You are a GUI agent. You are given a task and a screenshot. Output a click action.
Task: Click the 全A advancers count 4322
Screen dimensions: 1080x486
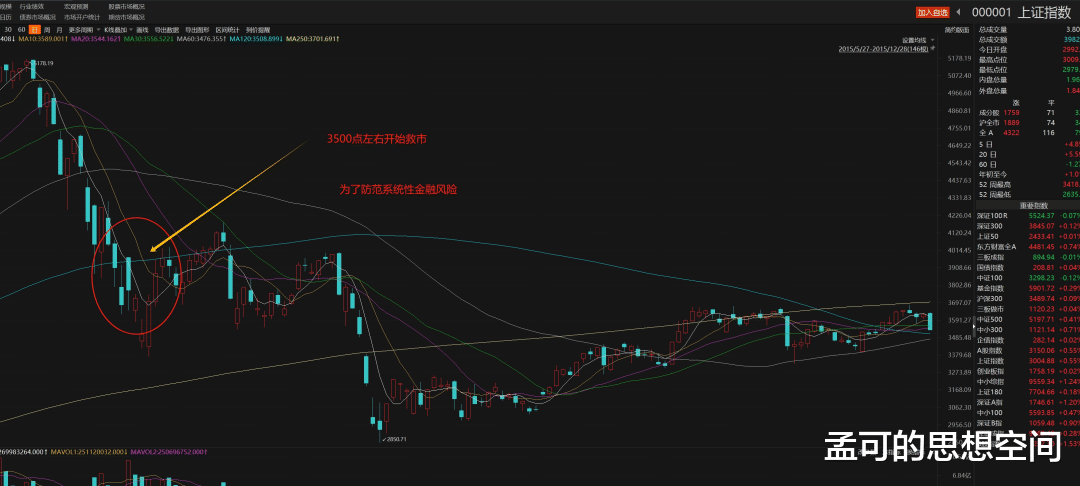1011,133
